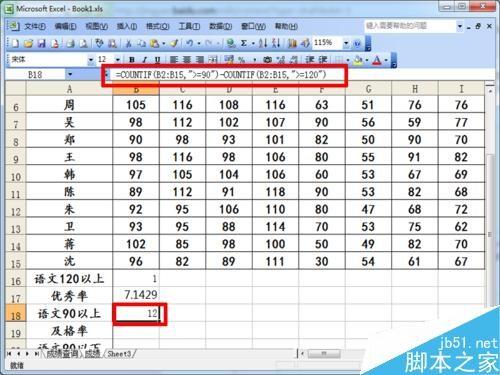Click the Print icon
The image size is (500, 375).
70,43
